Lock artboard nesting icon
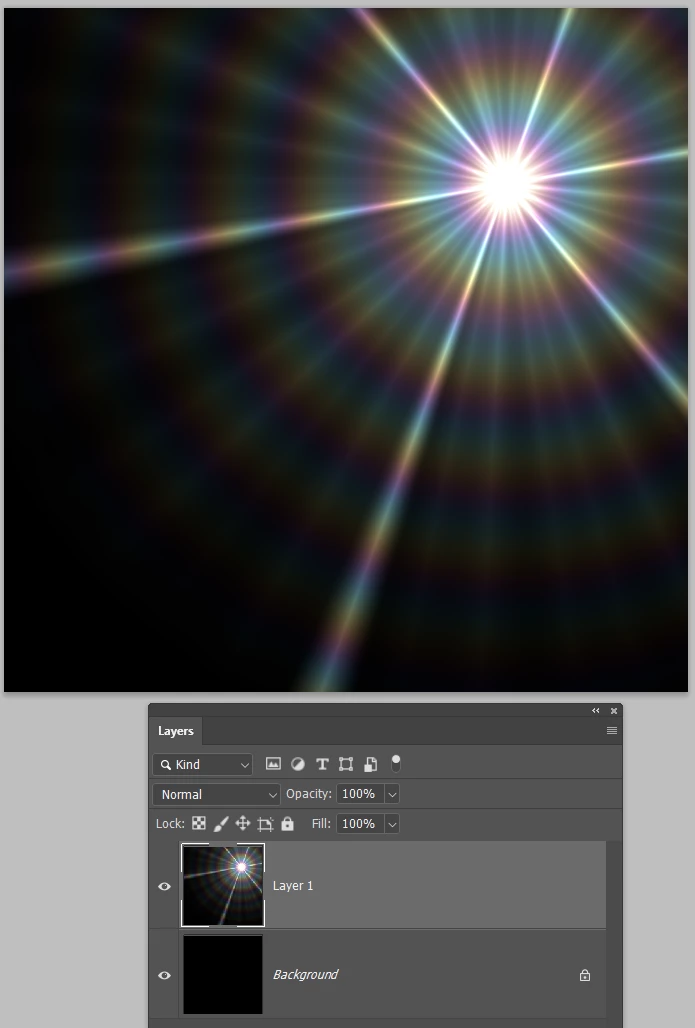 266,824
